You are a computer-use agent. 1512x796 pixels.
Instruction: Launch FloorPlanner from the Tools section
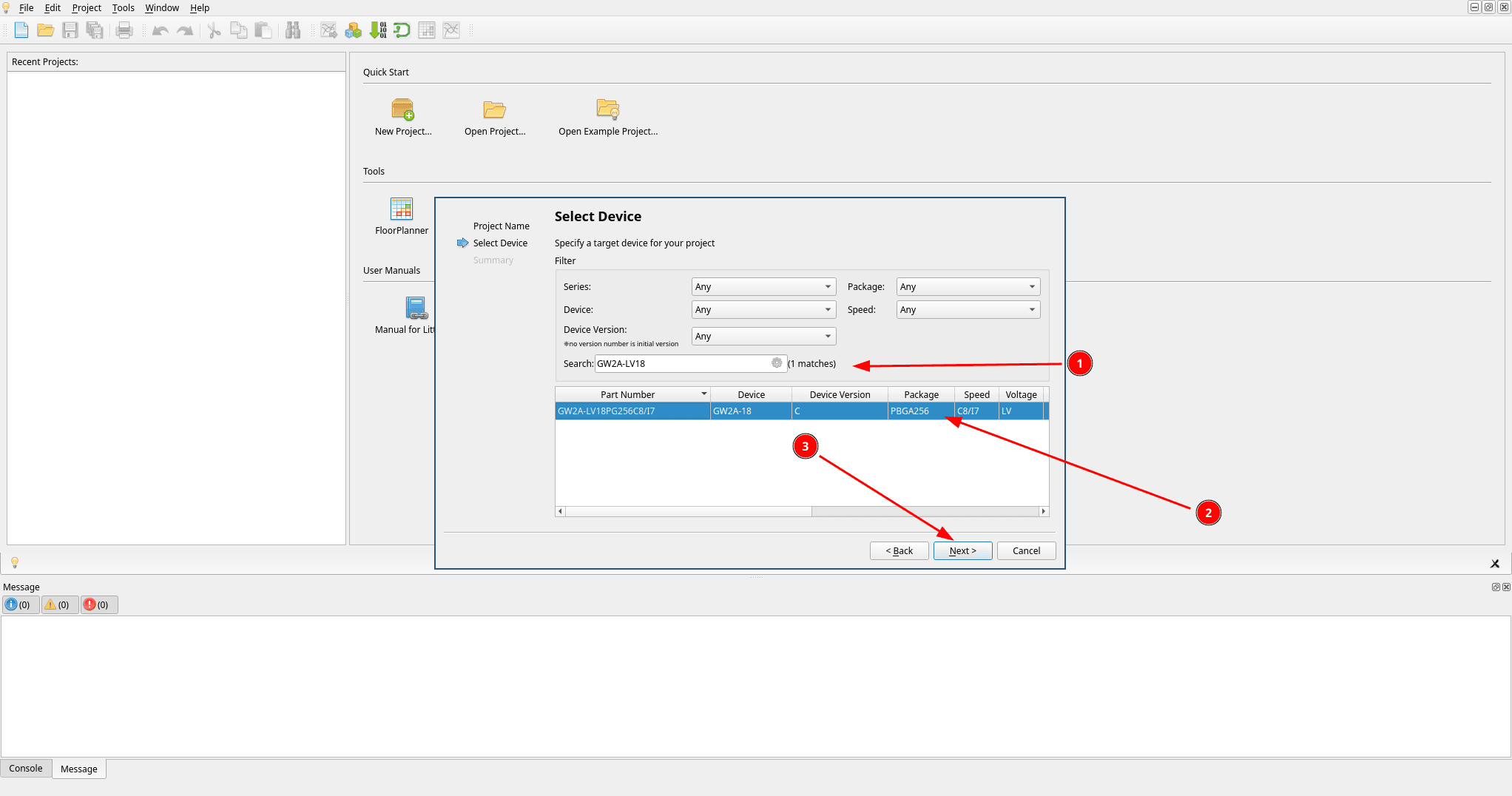click(402, 209)
